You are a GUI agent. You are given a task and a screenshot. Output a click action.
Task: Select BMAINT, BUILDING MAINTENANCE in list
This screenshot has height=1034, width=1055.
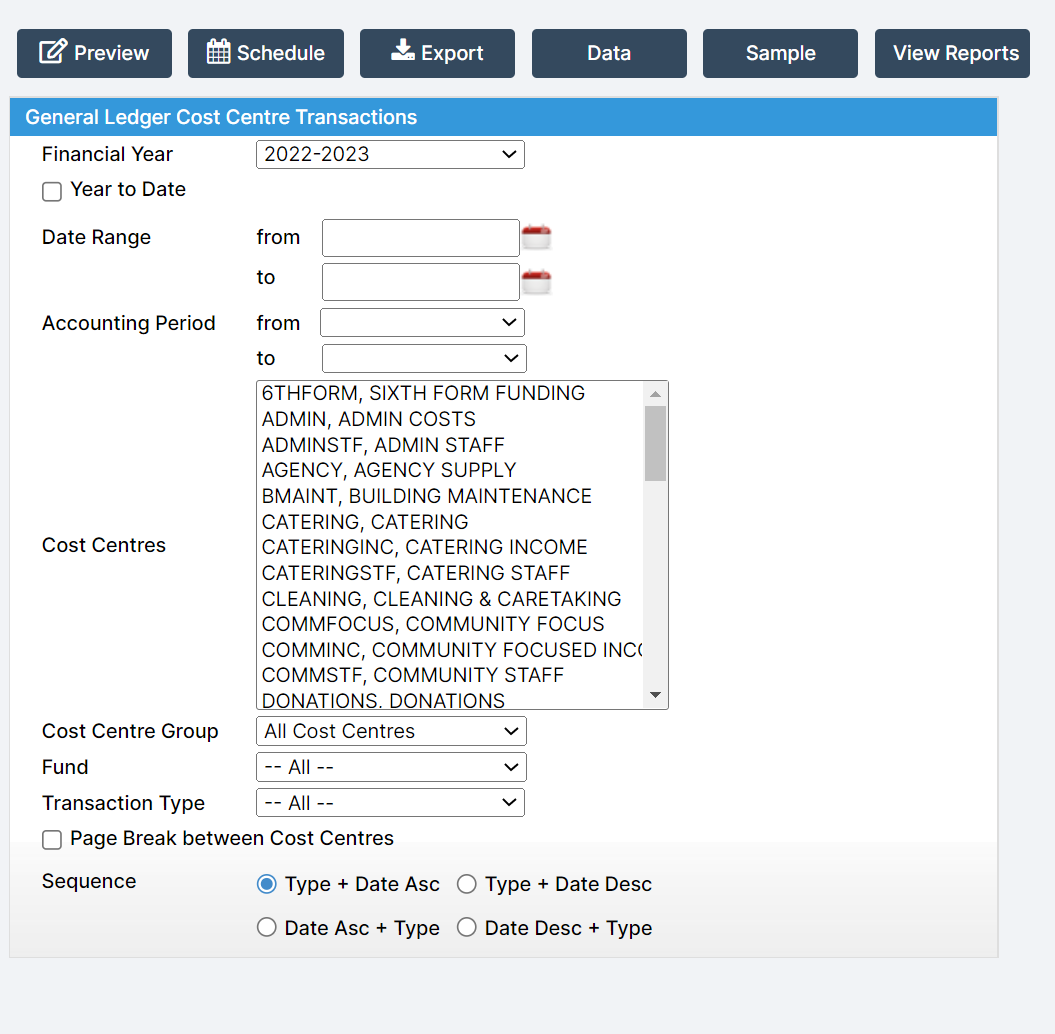pyautogui.click(x=427, y=496)
